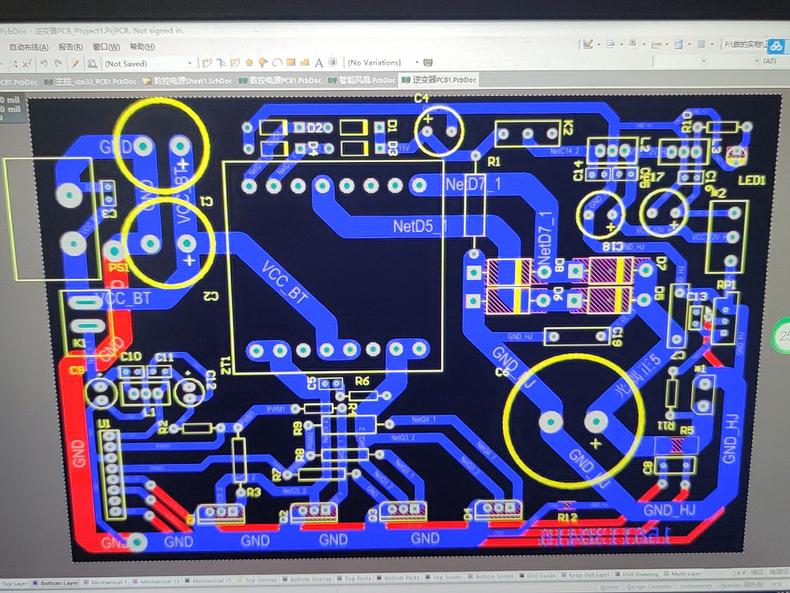Screen dimensions: 790x593
Task: Select the differential pair routing icon
Action: tap(221, 63)
